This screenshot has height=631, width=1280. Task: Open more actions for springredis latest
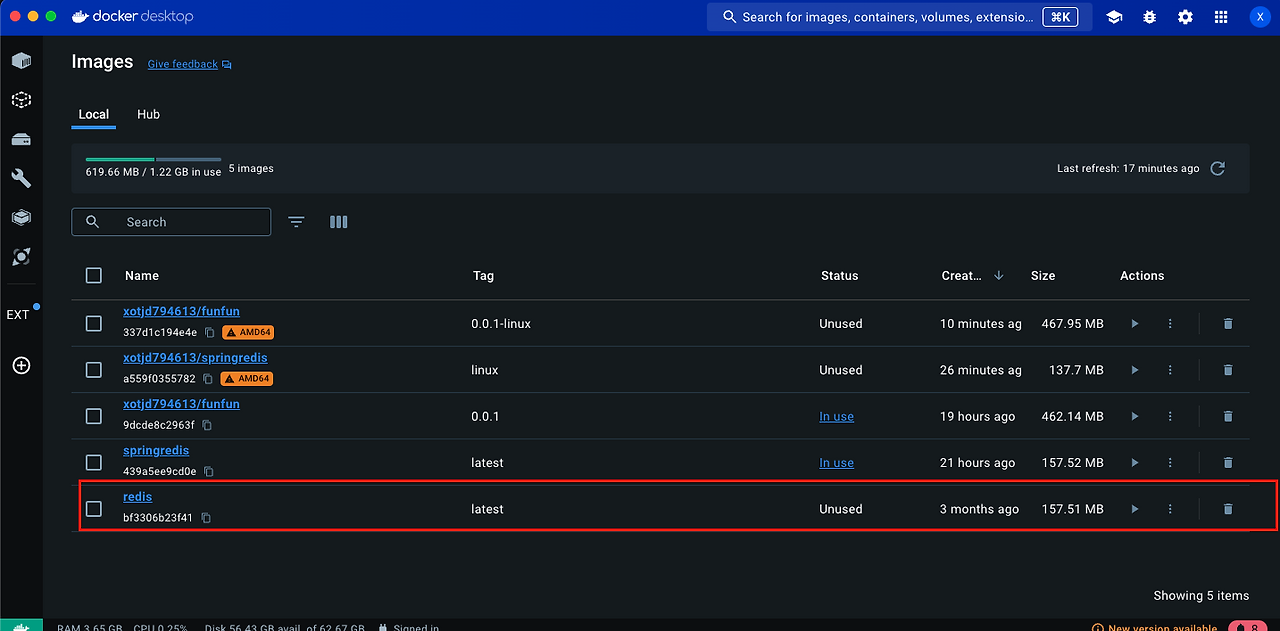point(1170,463)
